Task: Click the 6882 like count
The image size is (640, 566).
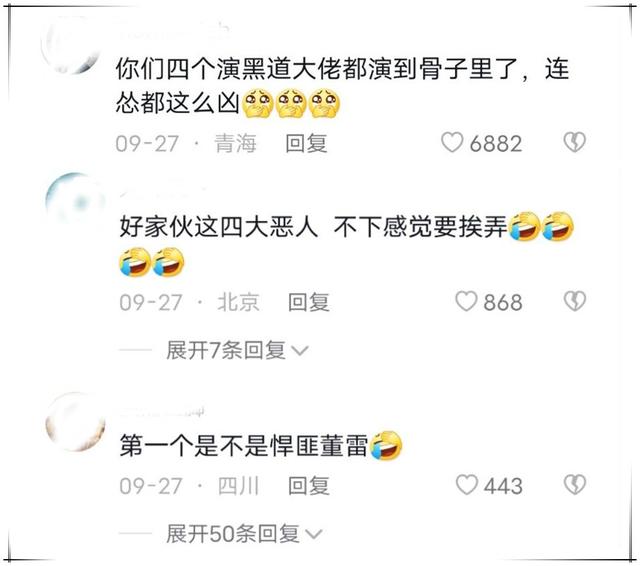Action: click(496, 144)
